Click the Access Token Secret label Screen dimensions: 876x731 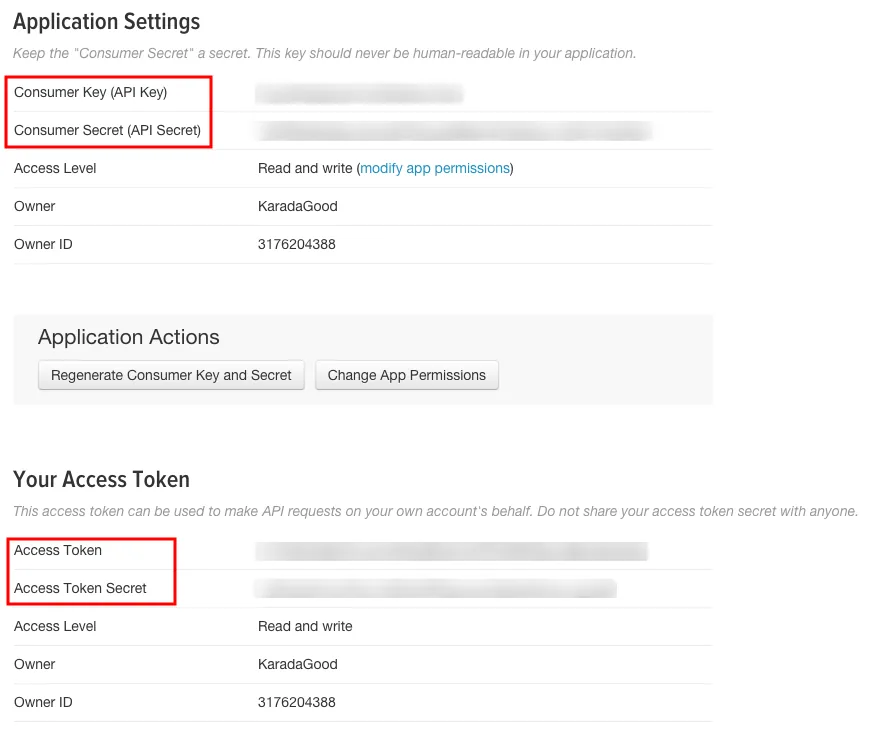(x=80, y=588)
